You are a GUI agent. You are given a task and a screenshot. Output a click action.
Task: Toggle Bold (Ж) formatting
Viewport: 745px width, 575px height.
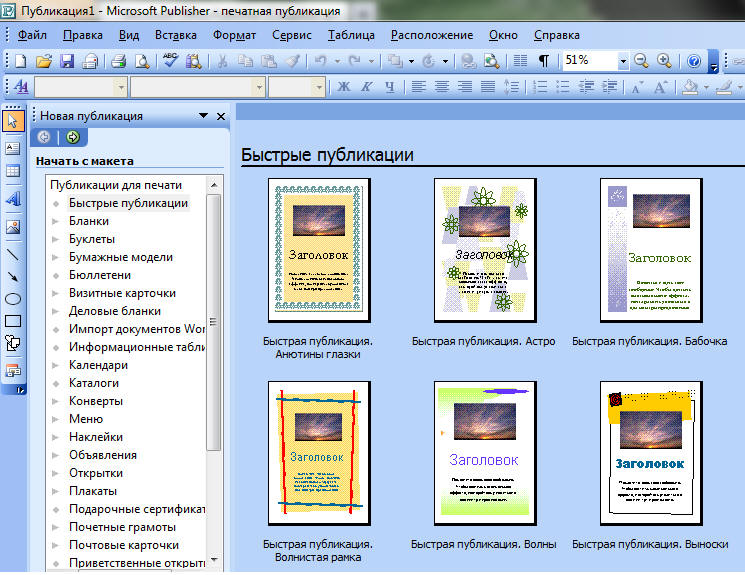[344, 87]
